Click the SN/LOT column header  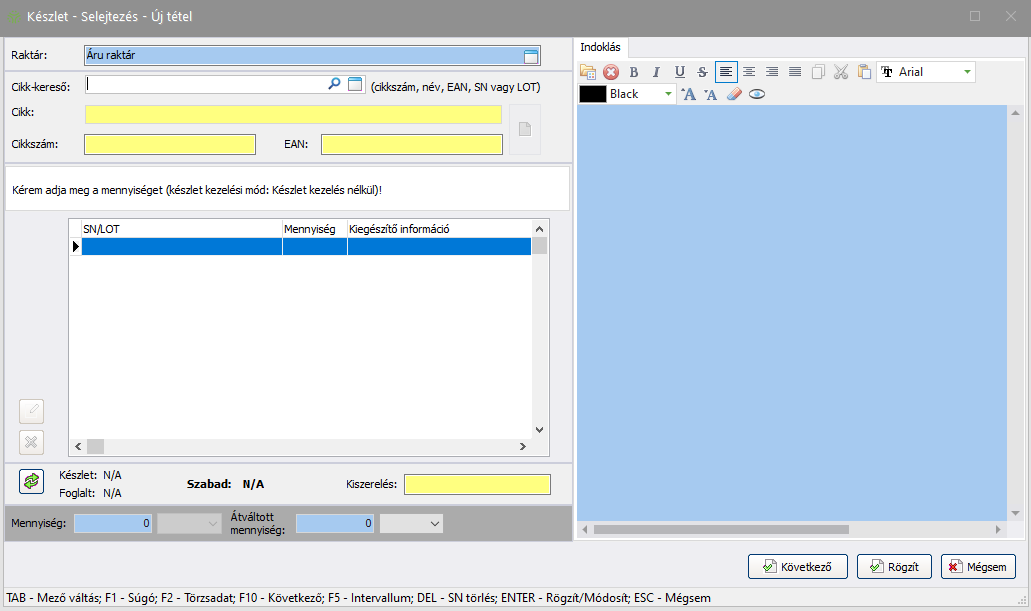(x=181, y=229)
